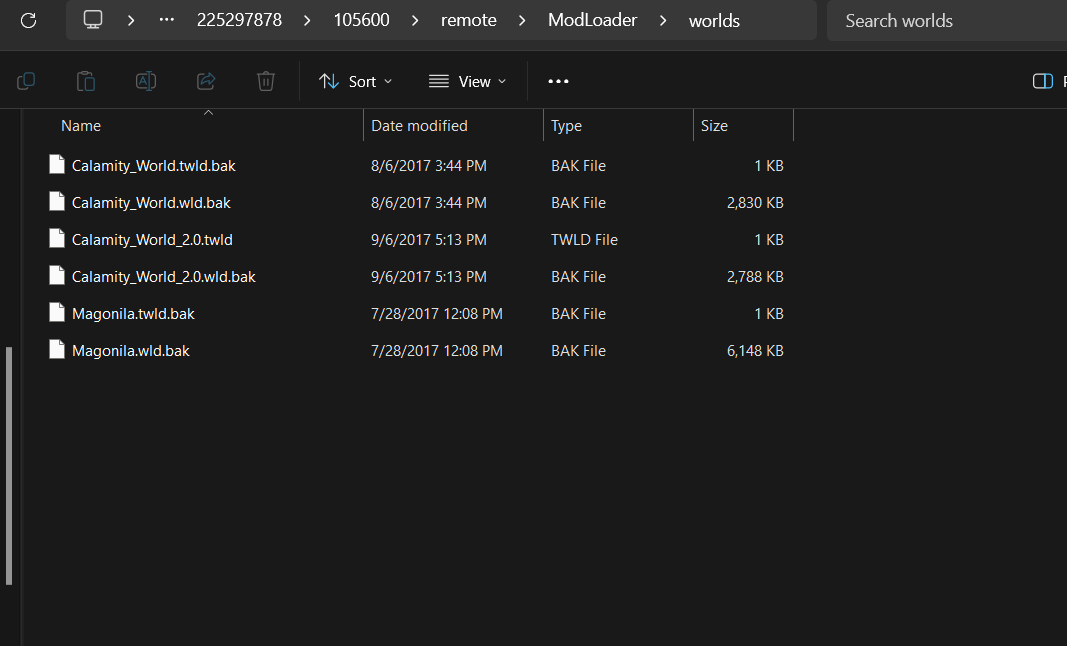This screenshot has width=1067, height=646.
Task: Sort by the Date modified column
Action: click(420, 126)
